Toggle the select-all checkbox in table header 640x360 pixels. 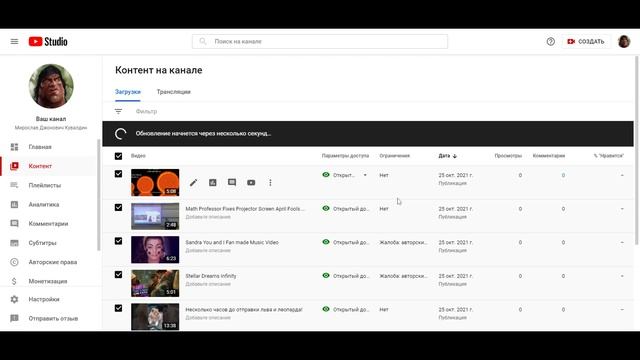coord(118,156)
